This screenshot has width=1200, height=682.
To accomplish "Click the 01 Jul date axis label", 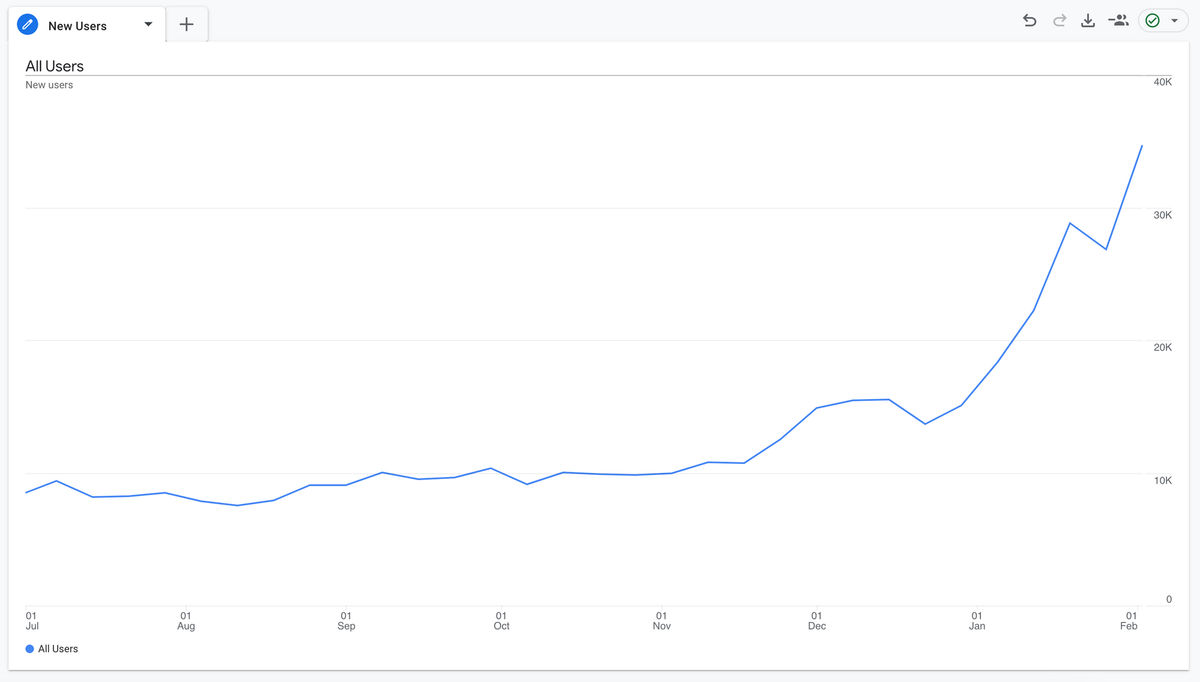I will [x=31, y=621].
